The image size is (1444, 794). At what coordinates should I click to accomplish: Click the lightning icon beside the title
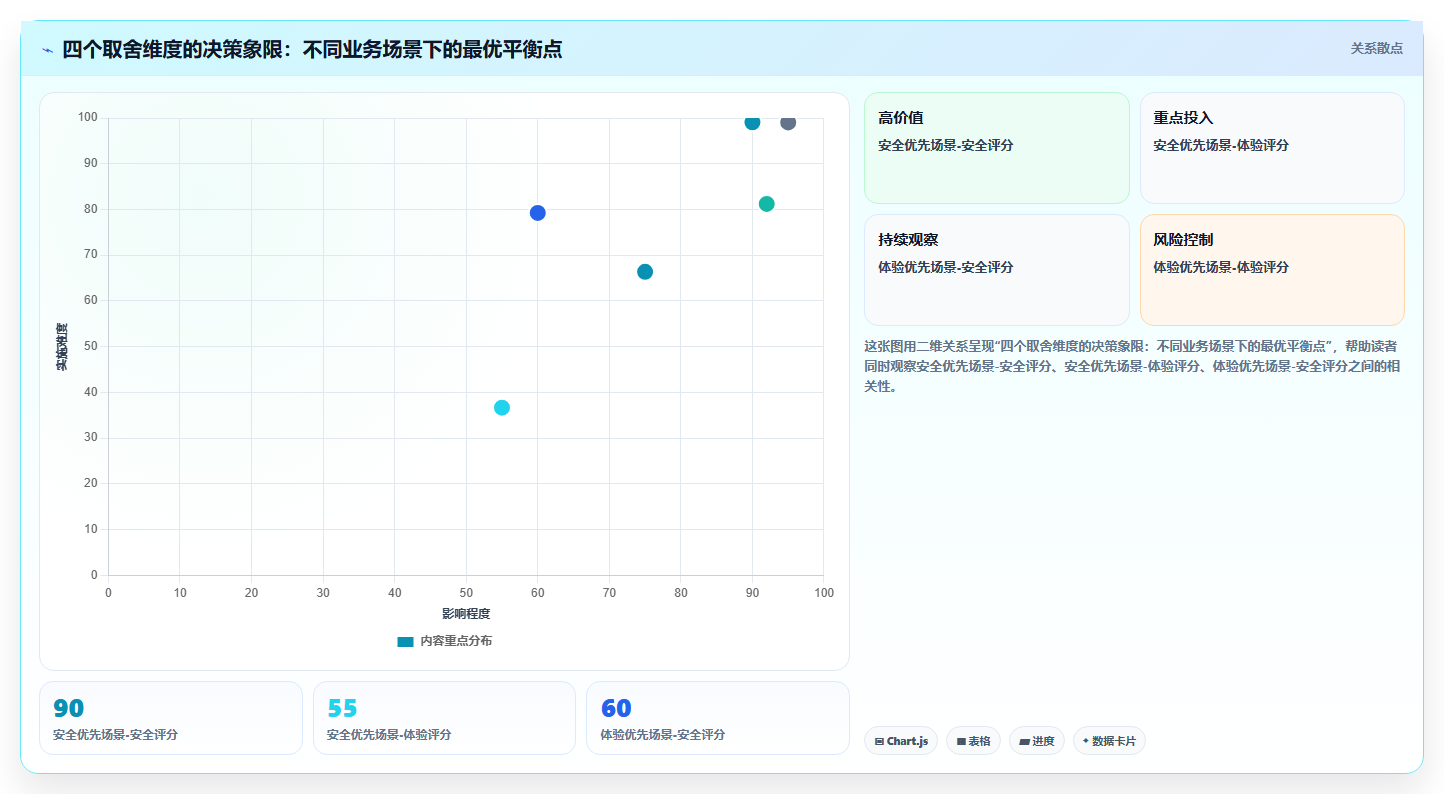tap(47, 50)
